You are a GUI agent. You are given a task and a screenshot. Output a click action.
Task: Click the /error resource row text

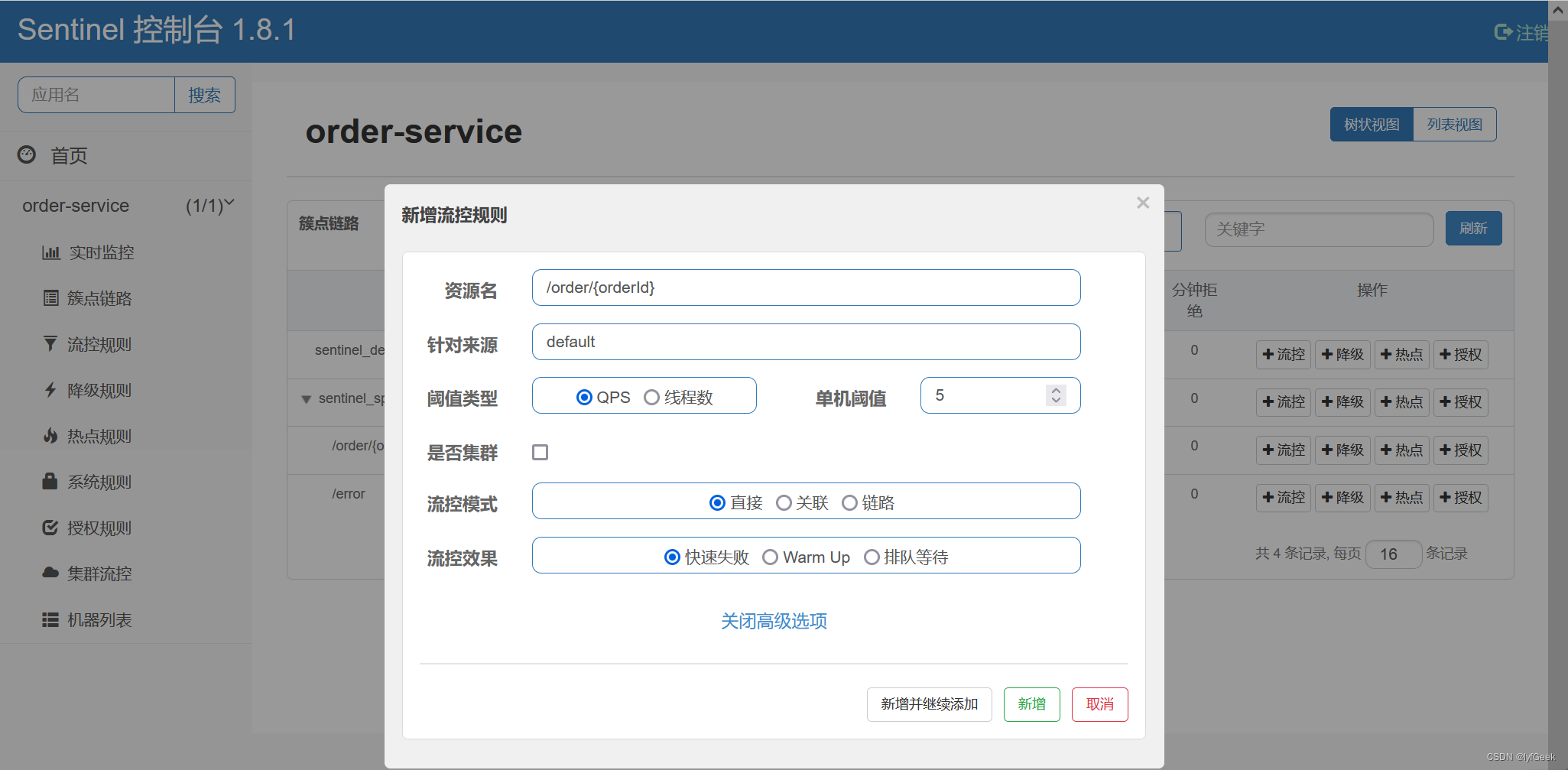pos(349,494)
